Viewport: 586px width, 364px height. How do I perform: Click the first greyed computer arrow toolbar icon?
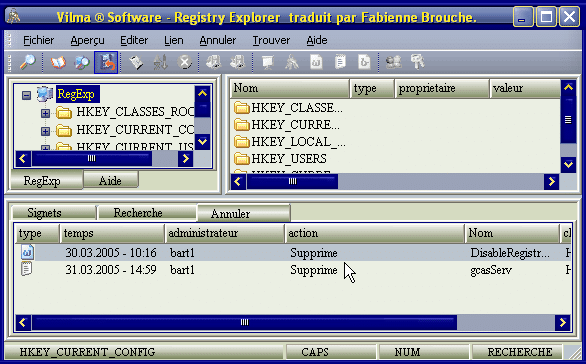point(213,62)
